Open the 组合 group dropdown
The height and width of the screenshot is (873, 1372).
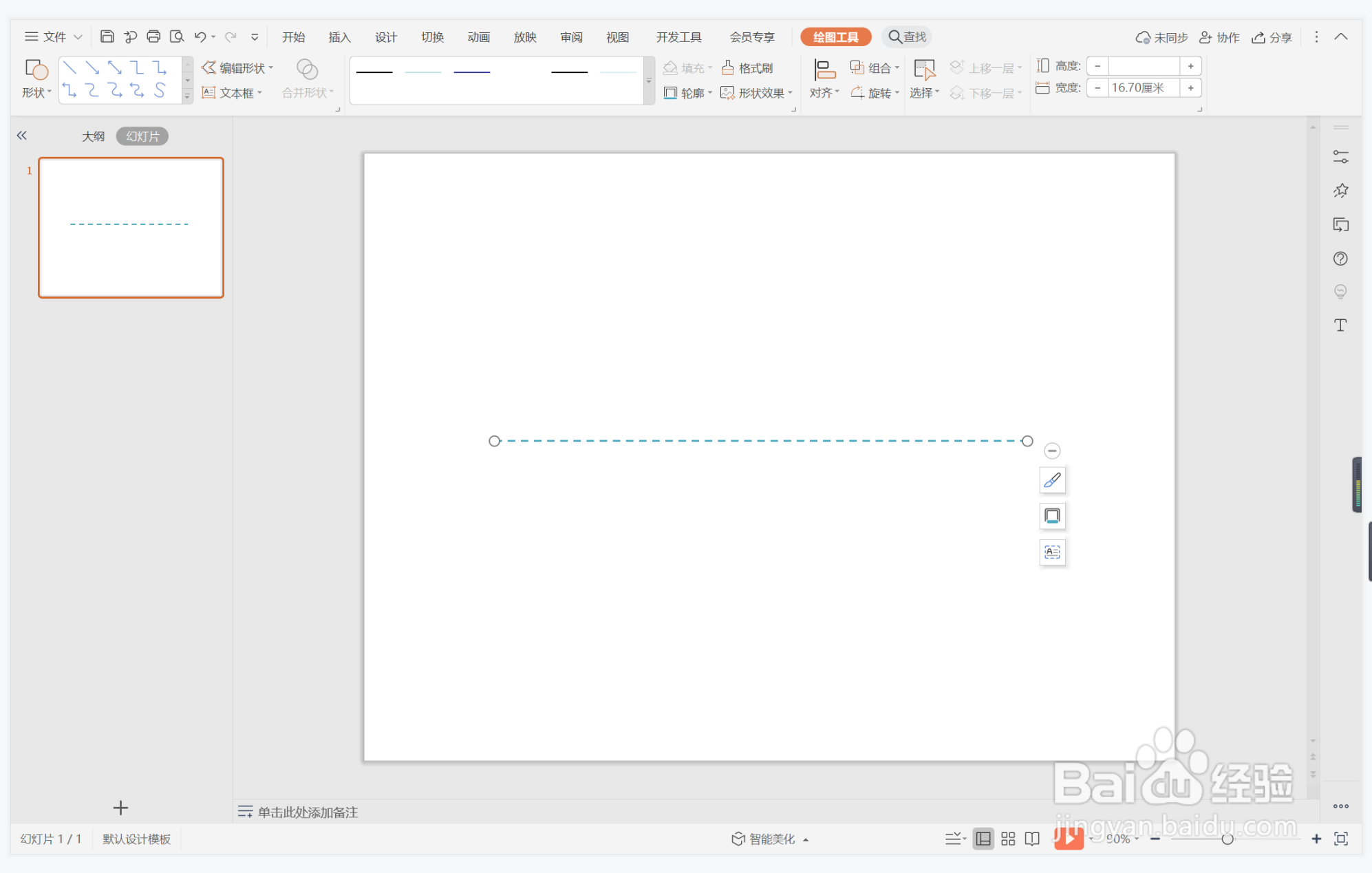[x=875, y=67]
